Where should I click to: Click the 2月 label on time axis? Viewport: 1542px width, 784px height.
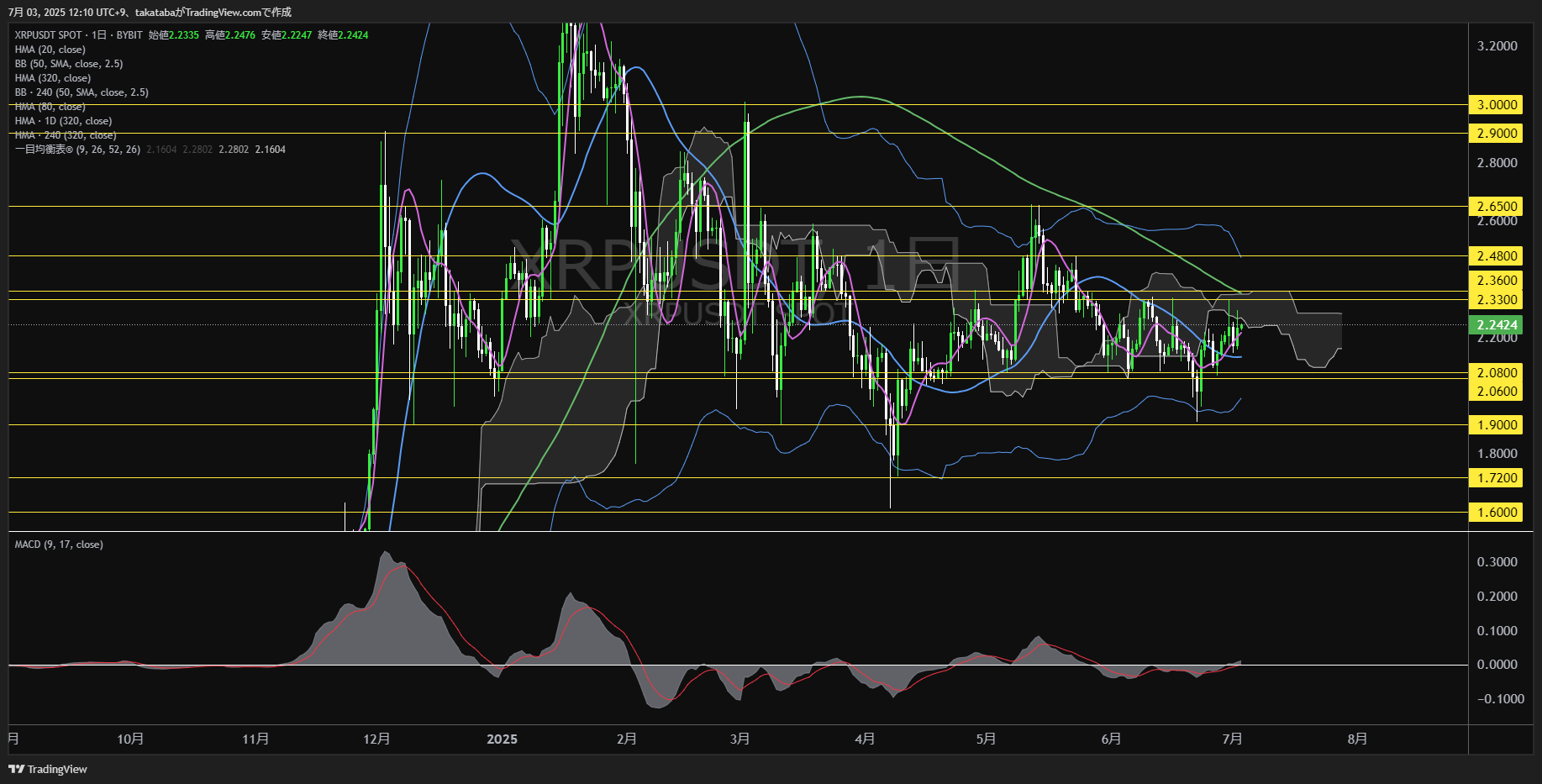click(627, 739)
